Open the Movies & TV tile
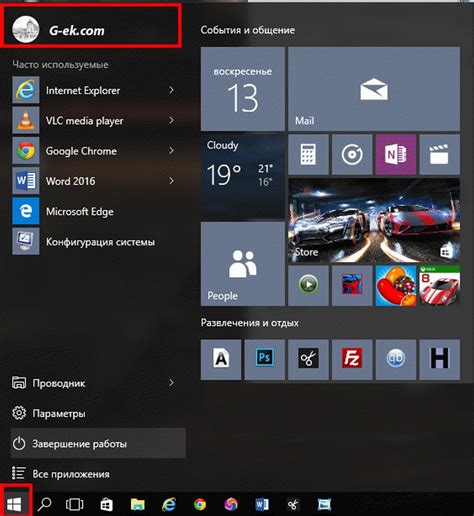This screenshot has height=516, width=474. coord(440,154)
